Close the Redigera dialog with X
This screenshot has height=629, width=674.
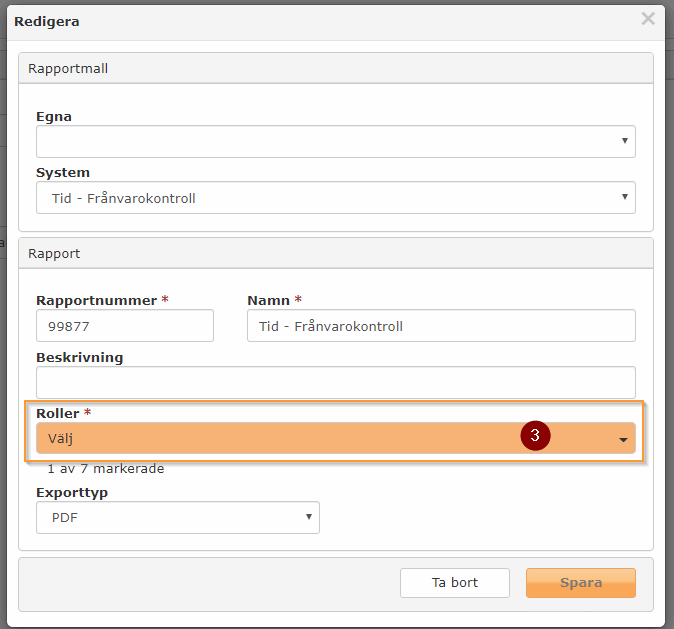tap(648, 19)
